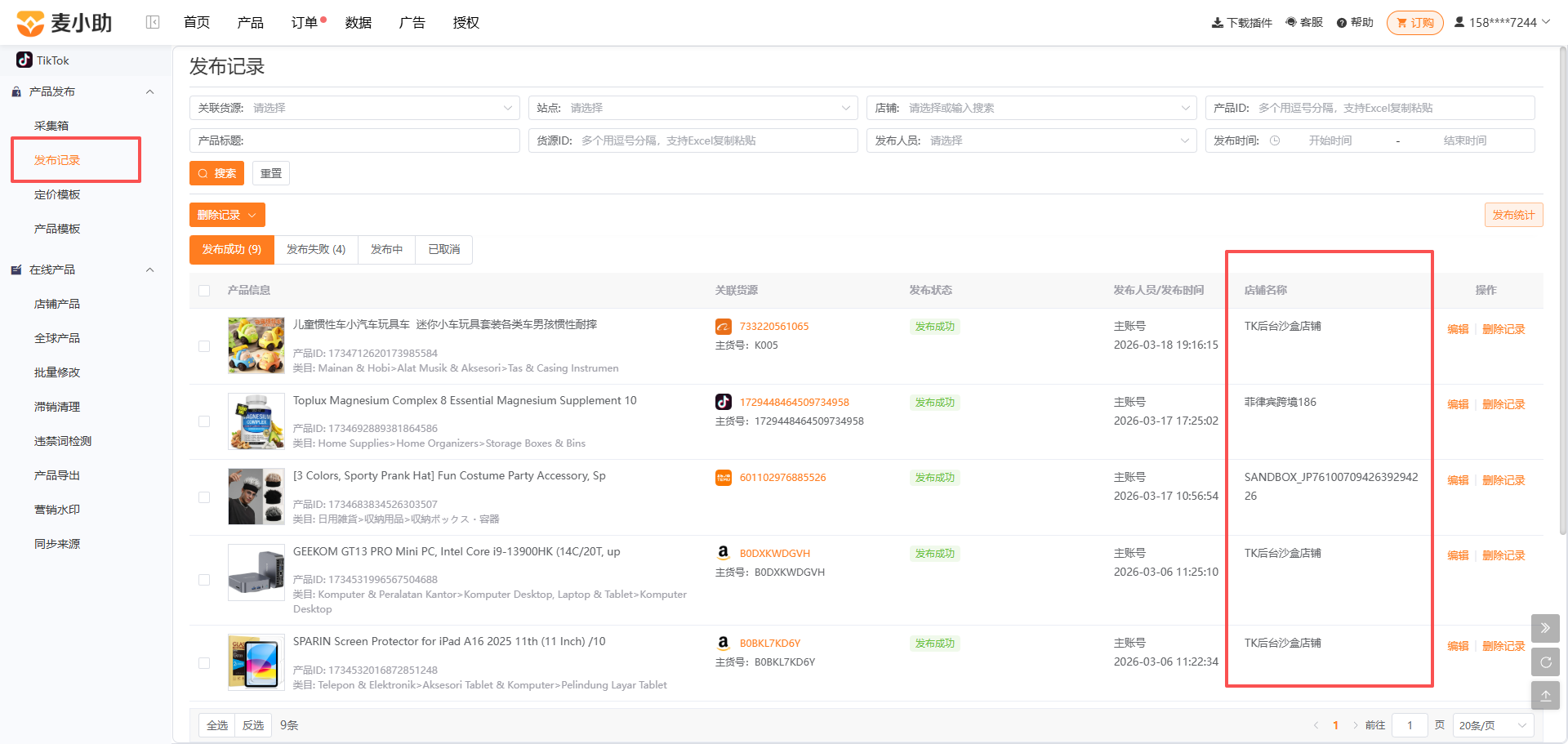The height and width of the screenshot is (744, 1568).
Task: Open source link 733220561065
Action: (774, 327)
